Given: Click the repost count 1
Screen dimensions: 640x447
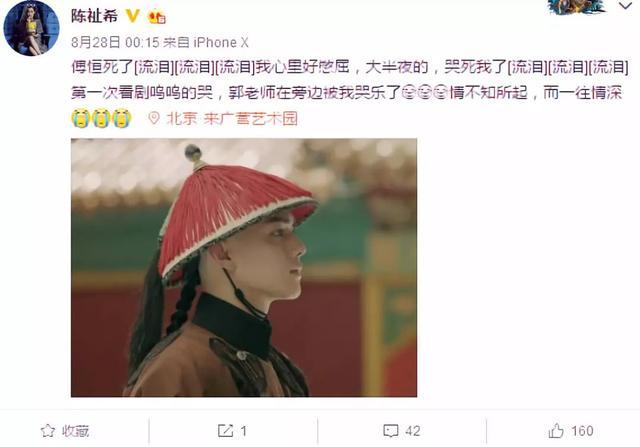Looking at the screenshot, I should tap(244, 431).
